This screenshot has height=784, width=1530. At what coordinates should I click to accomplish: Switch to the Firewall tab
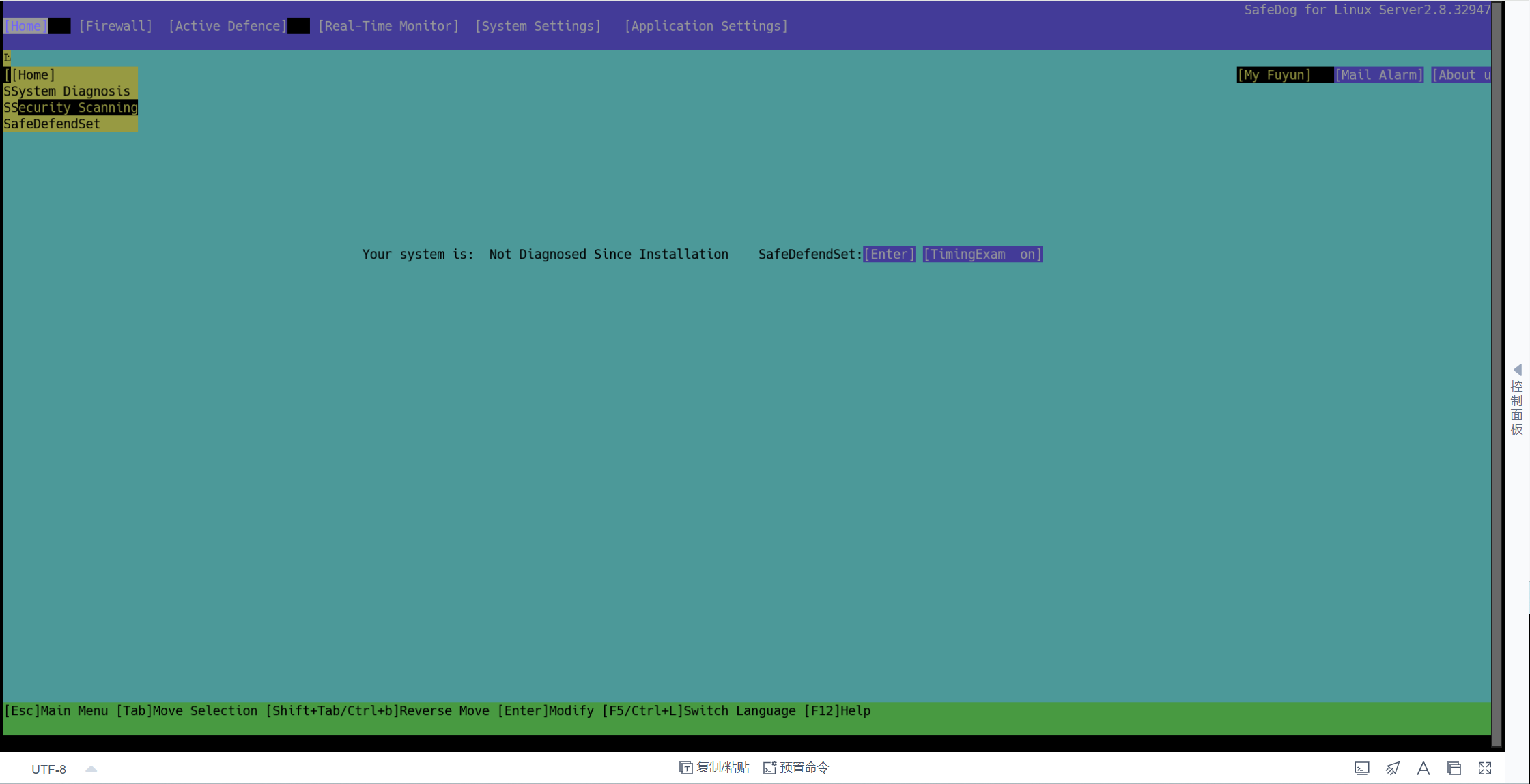(x=115, y=26)
